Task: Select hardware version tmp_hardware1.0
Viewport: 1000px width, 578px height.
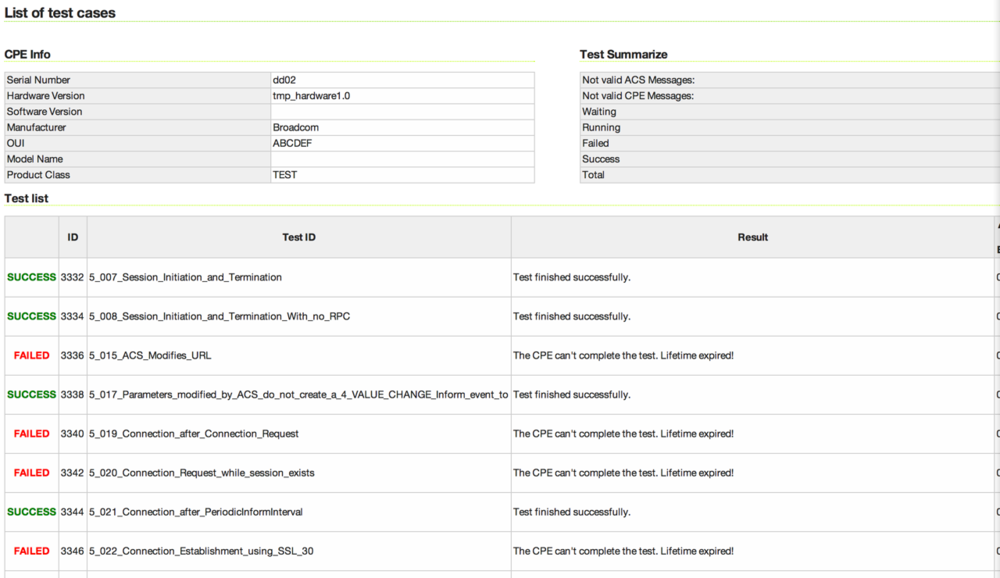Action: (311, 96)
